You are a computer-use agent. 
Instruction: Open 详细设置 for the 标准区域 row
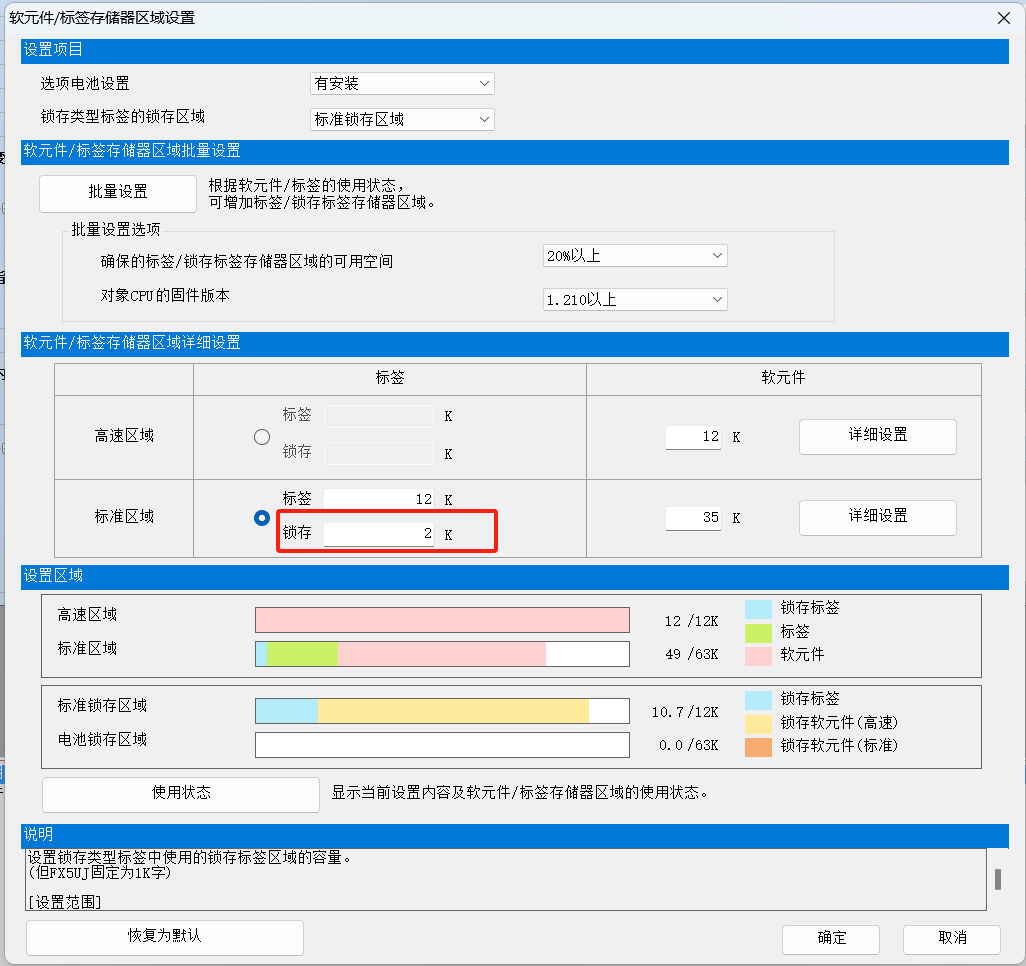(x=877, y=517)
